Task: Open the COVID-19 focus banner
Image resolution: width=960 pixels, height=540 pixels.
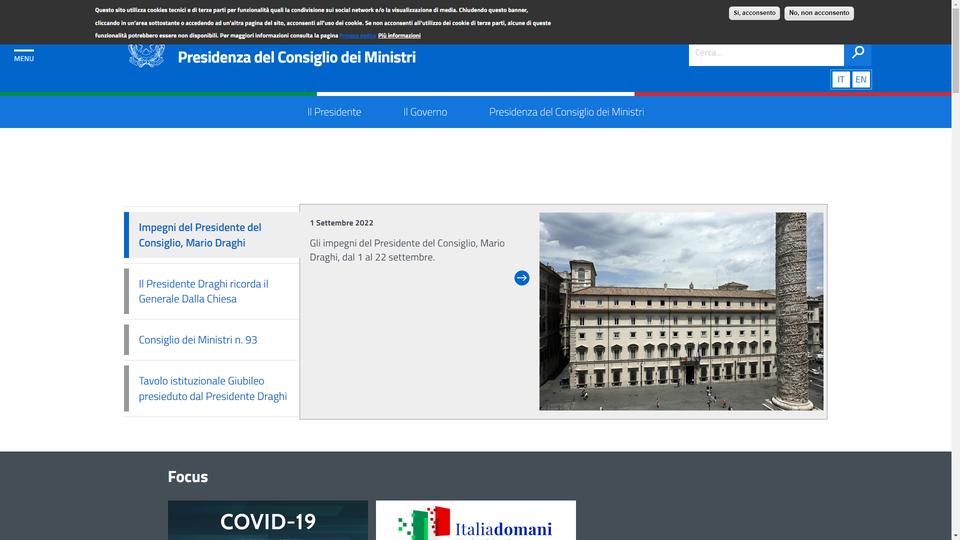Action: pyautogui.click(x=268, y=520)
